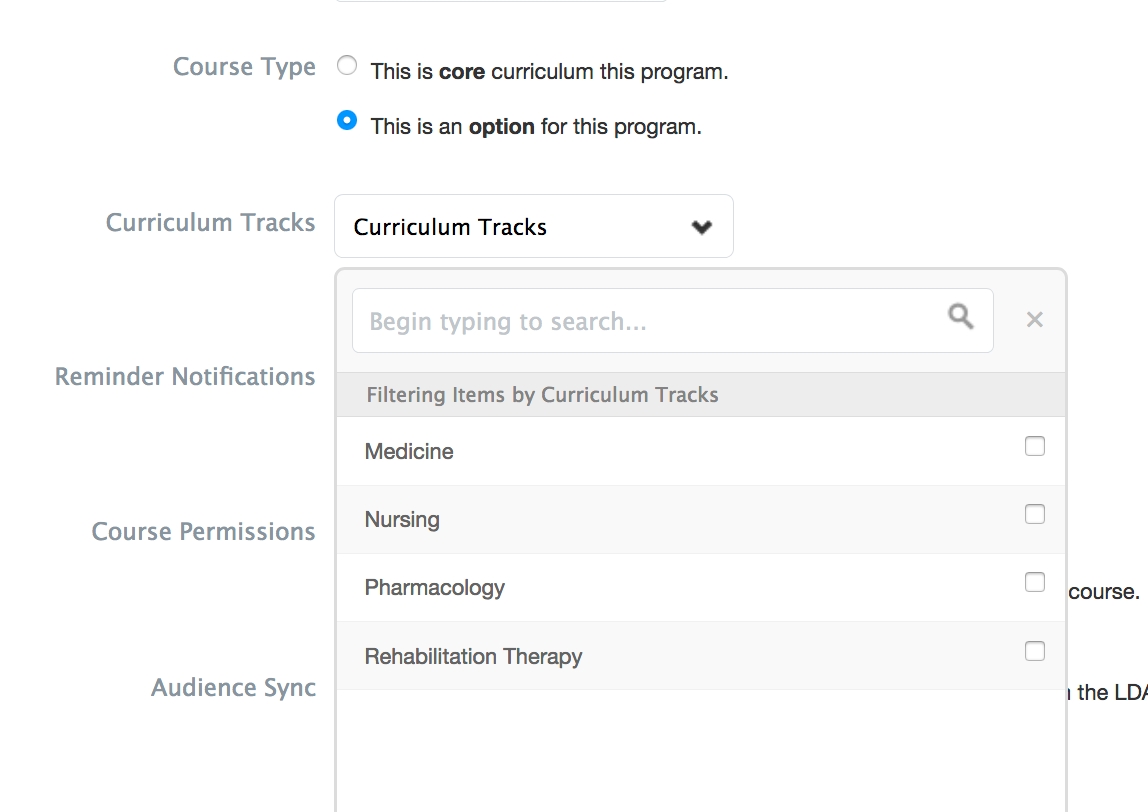This screenshot has height=812, width=1148.
Task: Close the Curriculum Tracks filter panel
Action: pyautogui.click(x=1035, y=320)
